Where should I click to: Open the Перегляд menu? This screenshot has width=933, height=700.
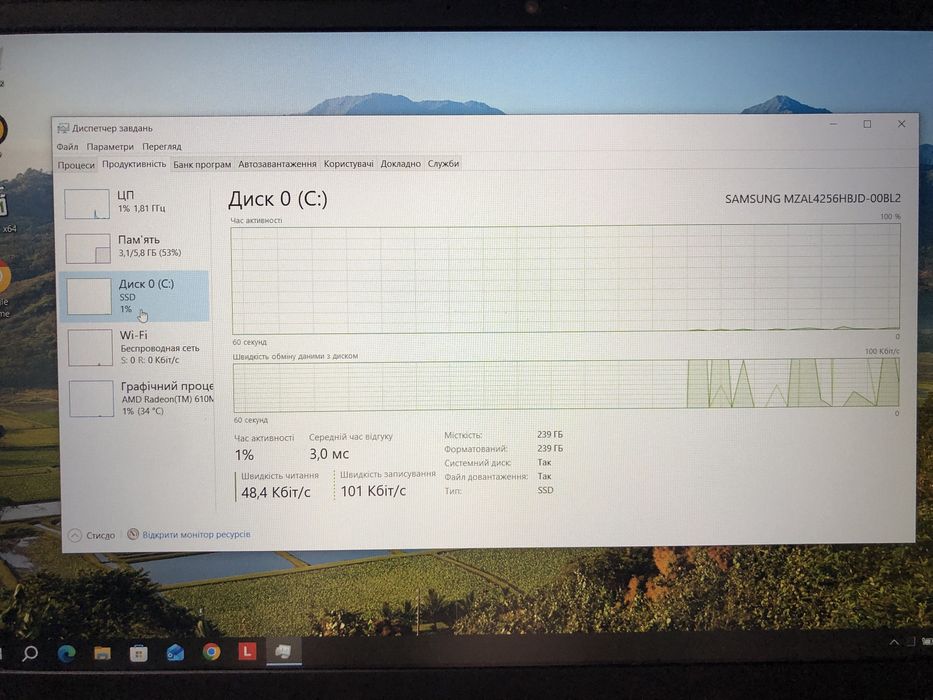162,146
